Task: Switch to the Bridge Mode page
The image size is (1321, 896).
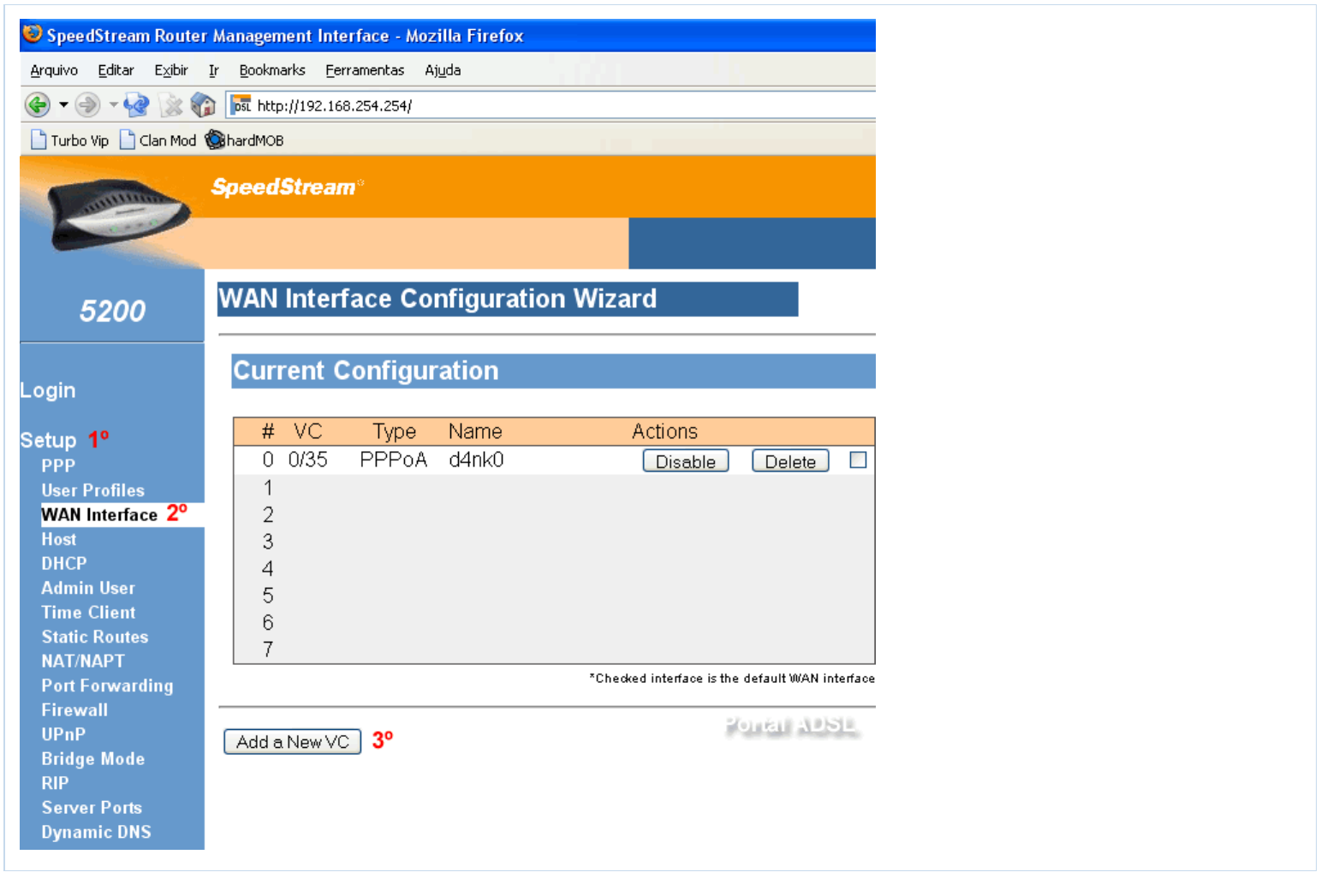Action: click(x=93, y=759)
